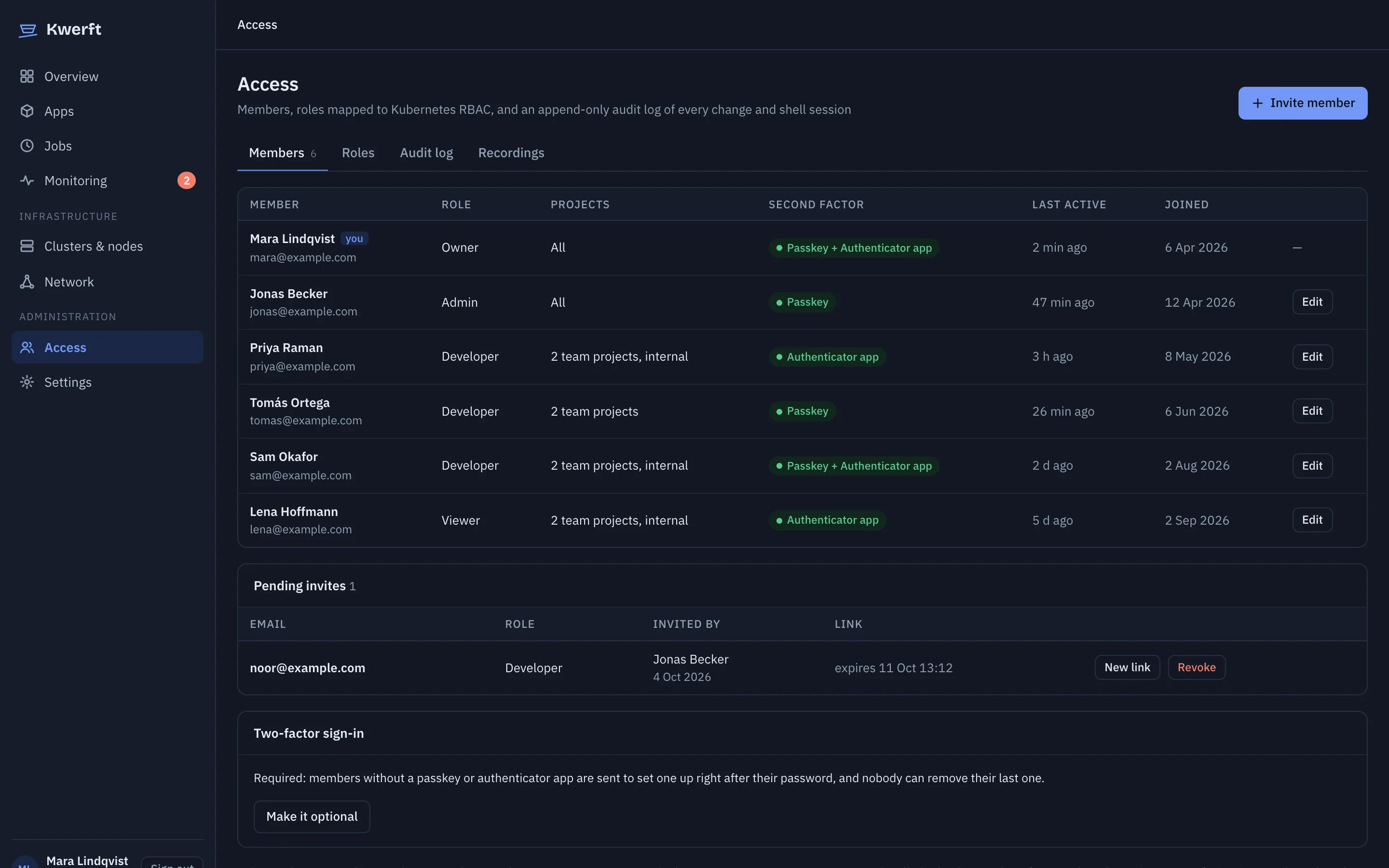Click the Jobs clock icon
Image resolution: width=1389 pixels, height=868 pixels.
[x=27, y=146]
